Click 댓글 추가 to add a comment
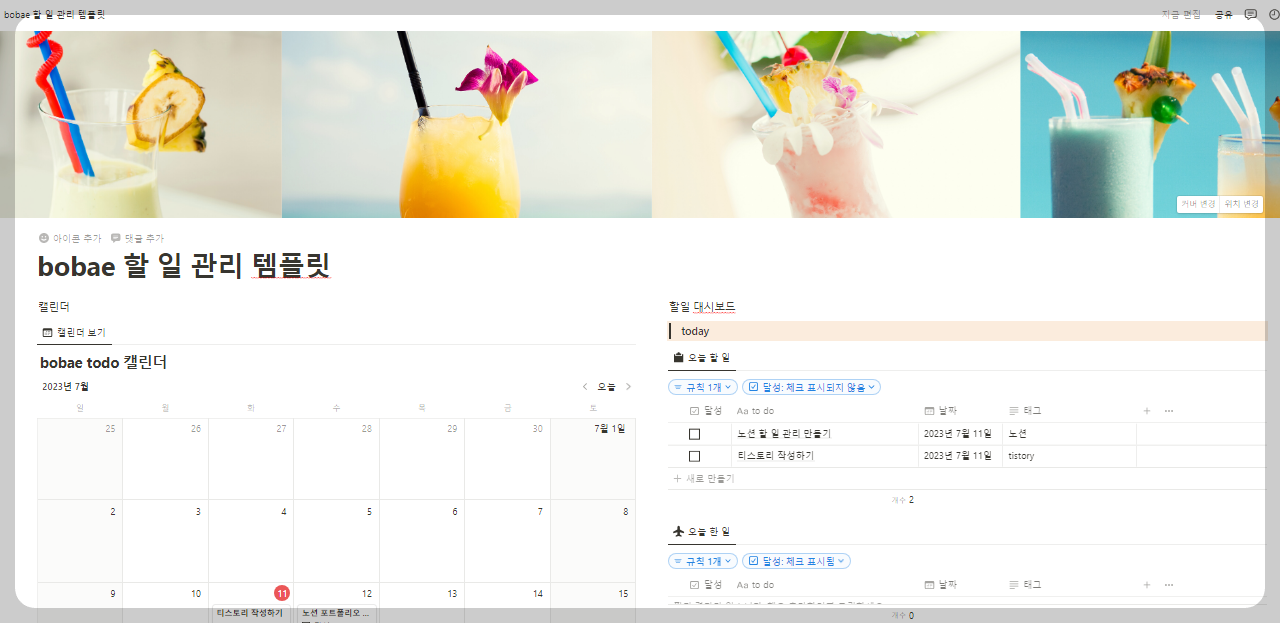The height and width of the screenshot is (623, 1280). pyautogui.click(x=137, y=238)
